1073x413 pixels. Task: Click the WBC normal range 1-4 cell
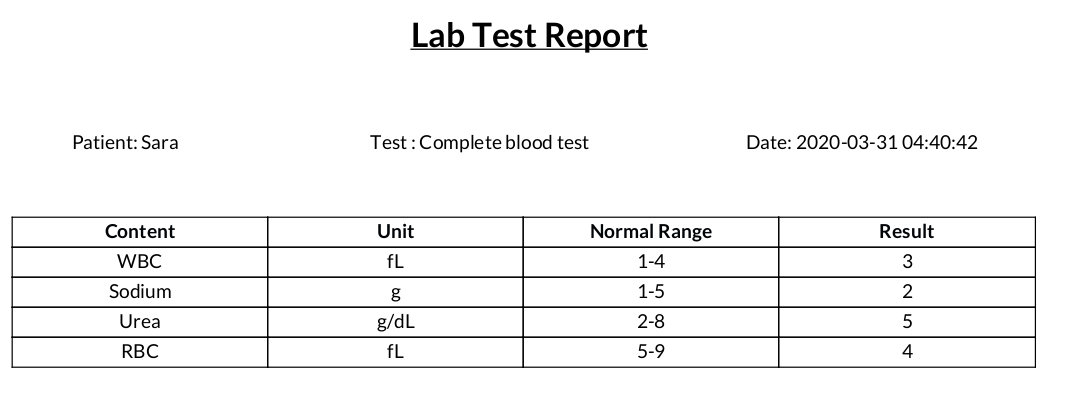(650, 262)
